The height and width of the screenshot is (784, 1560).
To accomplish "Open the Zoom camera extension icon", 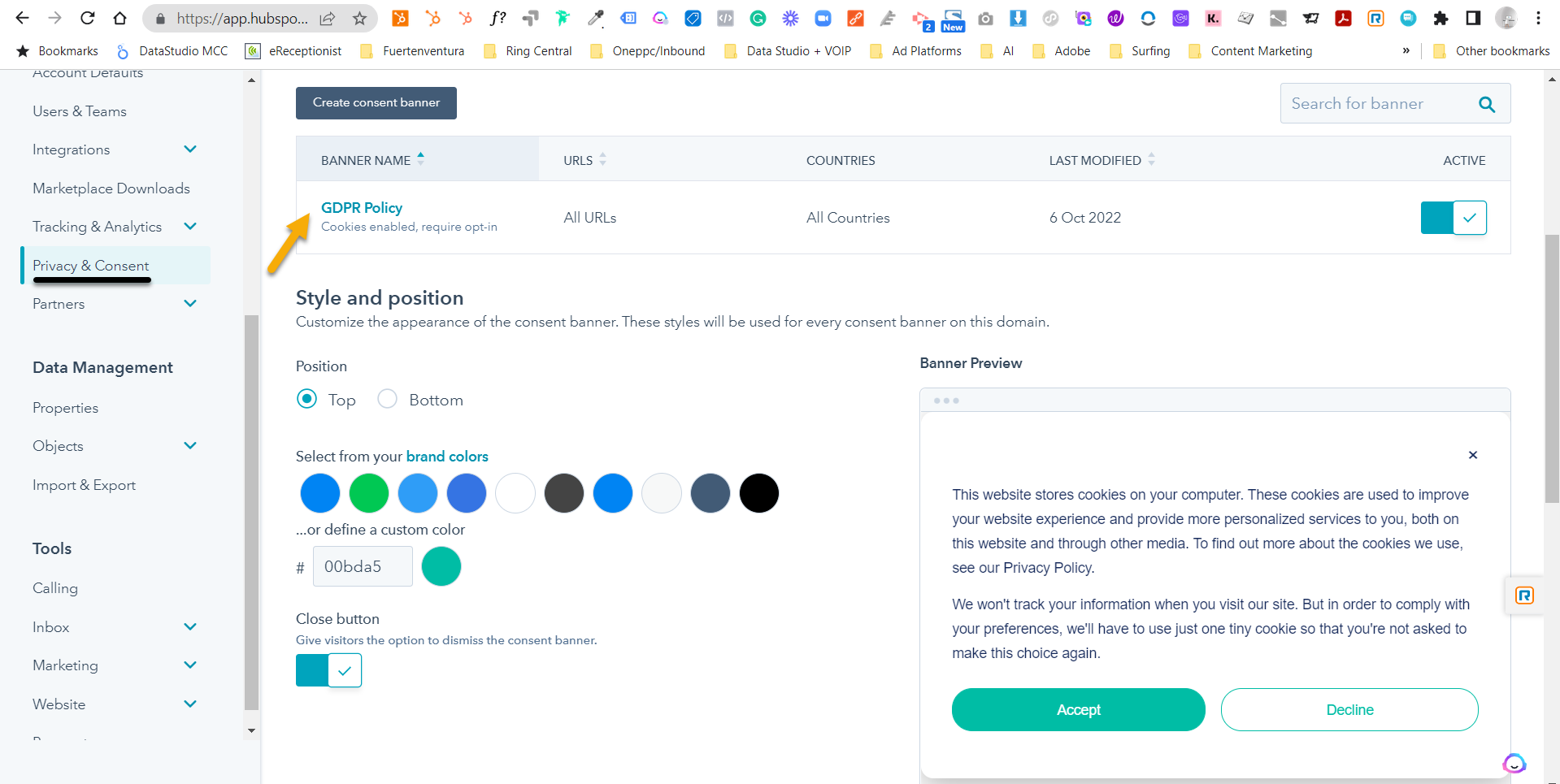I will [x=823, y=18].
